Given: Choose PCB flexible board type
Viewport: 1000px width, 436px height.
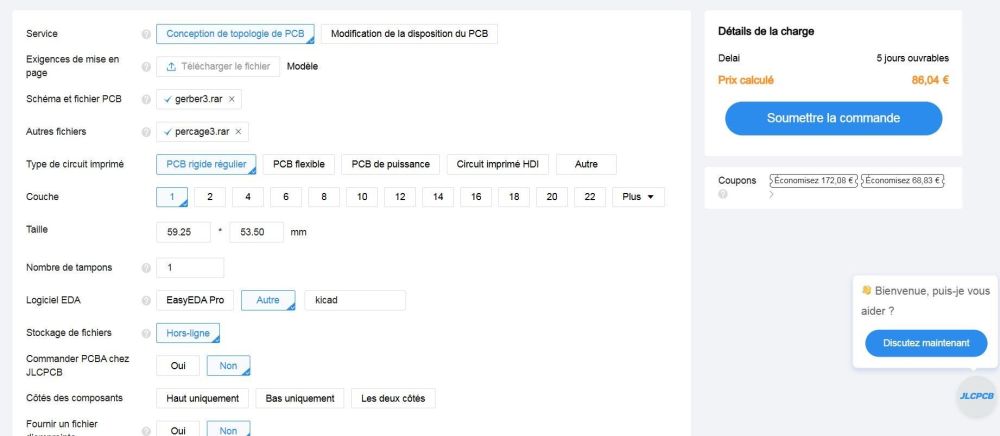Looking at the screenshot, I should [299, 164].
